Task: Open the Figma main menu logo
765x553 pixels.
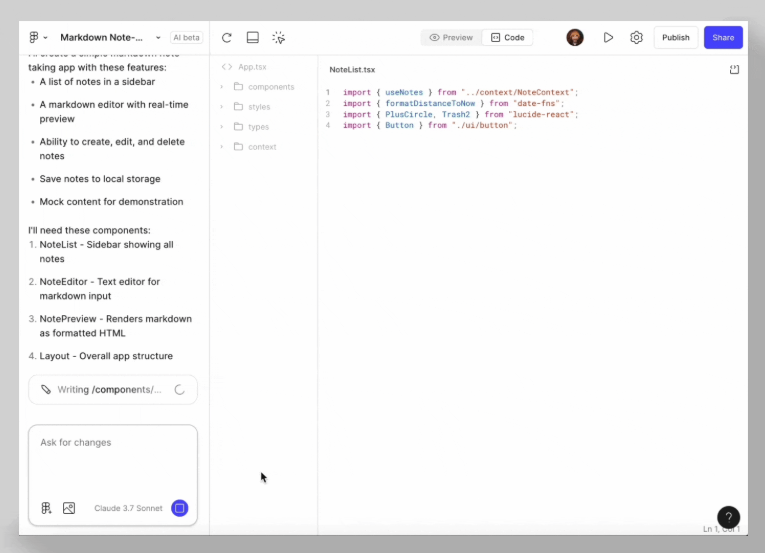Action: click(34, 38)
